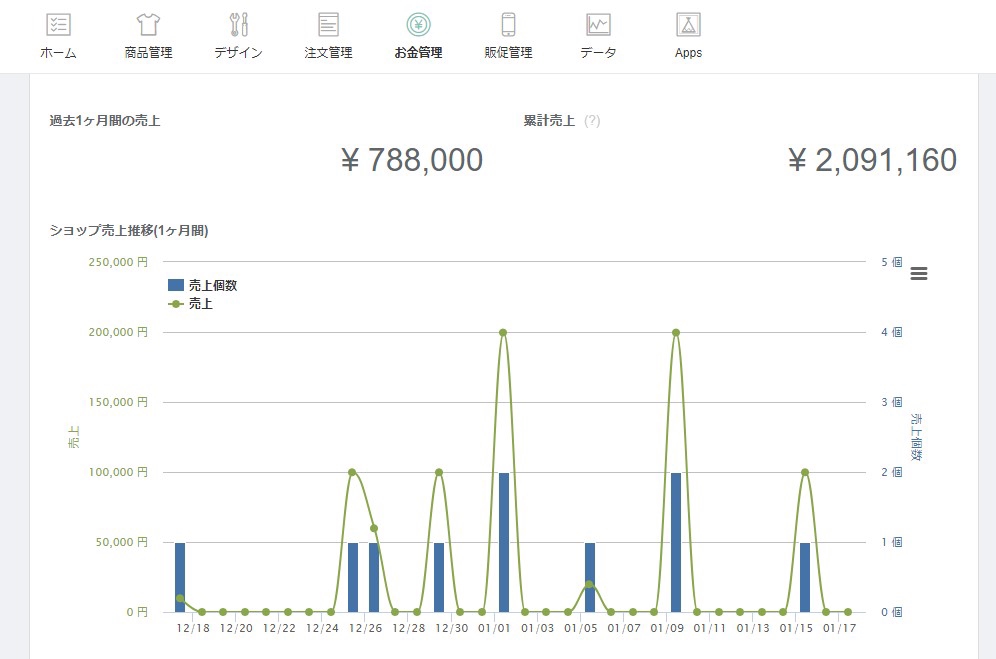Click the 2 個 right axis label

click(x=892, y=472)
